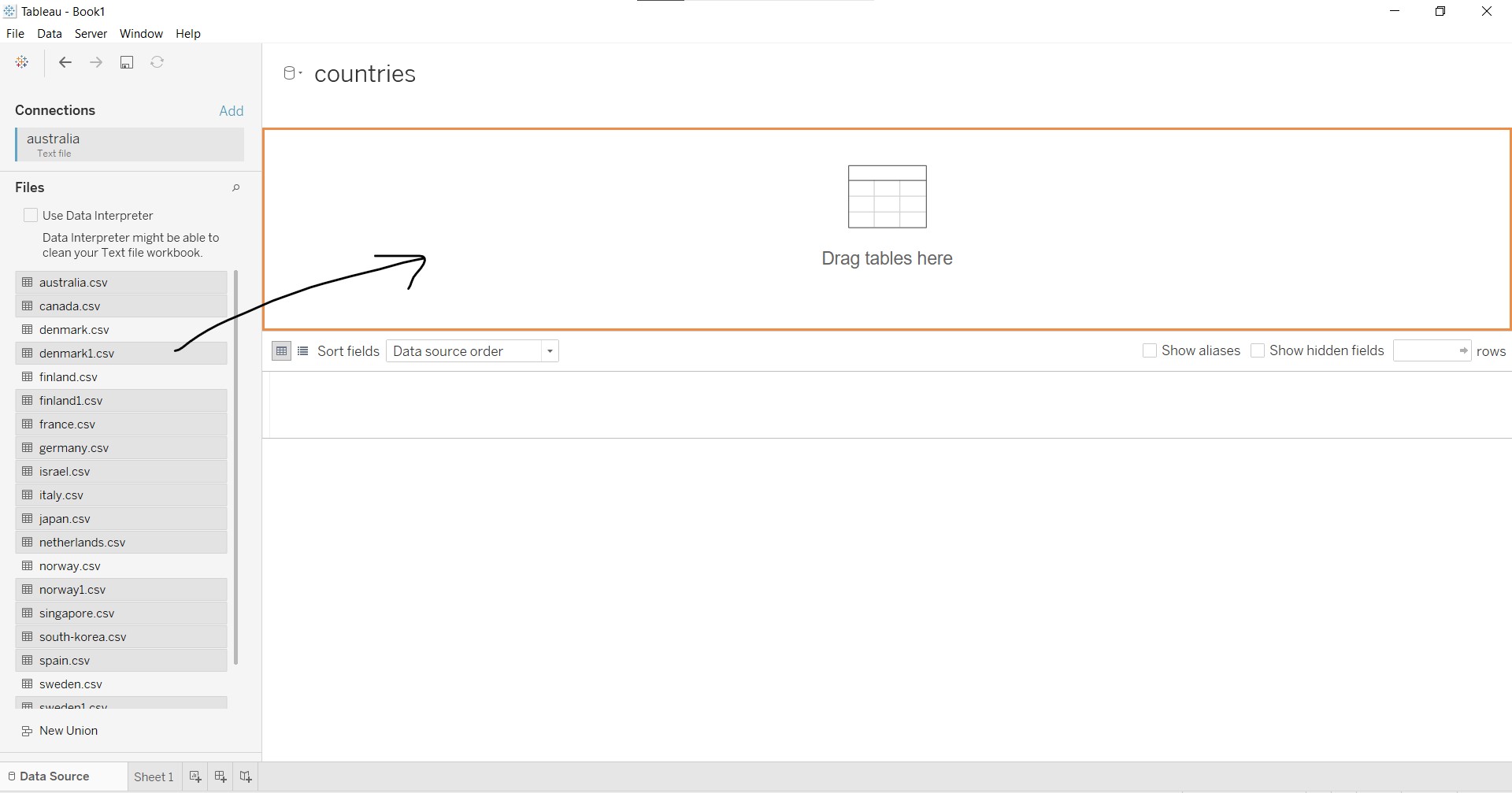Switch to the metadata list view icon
The height and width of the screenshot is (793, 1512).
(303, 351)
